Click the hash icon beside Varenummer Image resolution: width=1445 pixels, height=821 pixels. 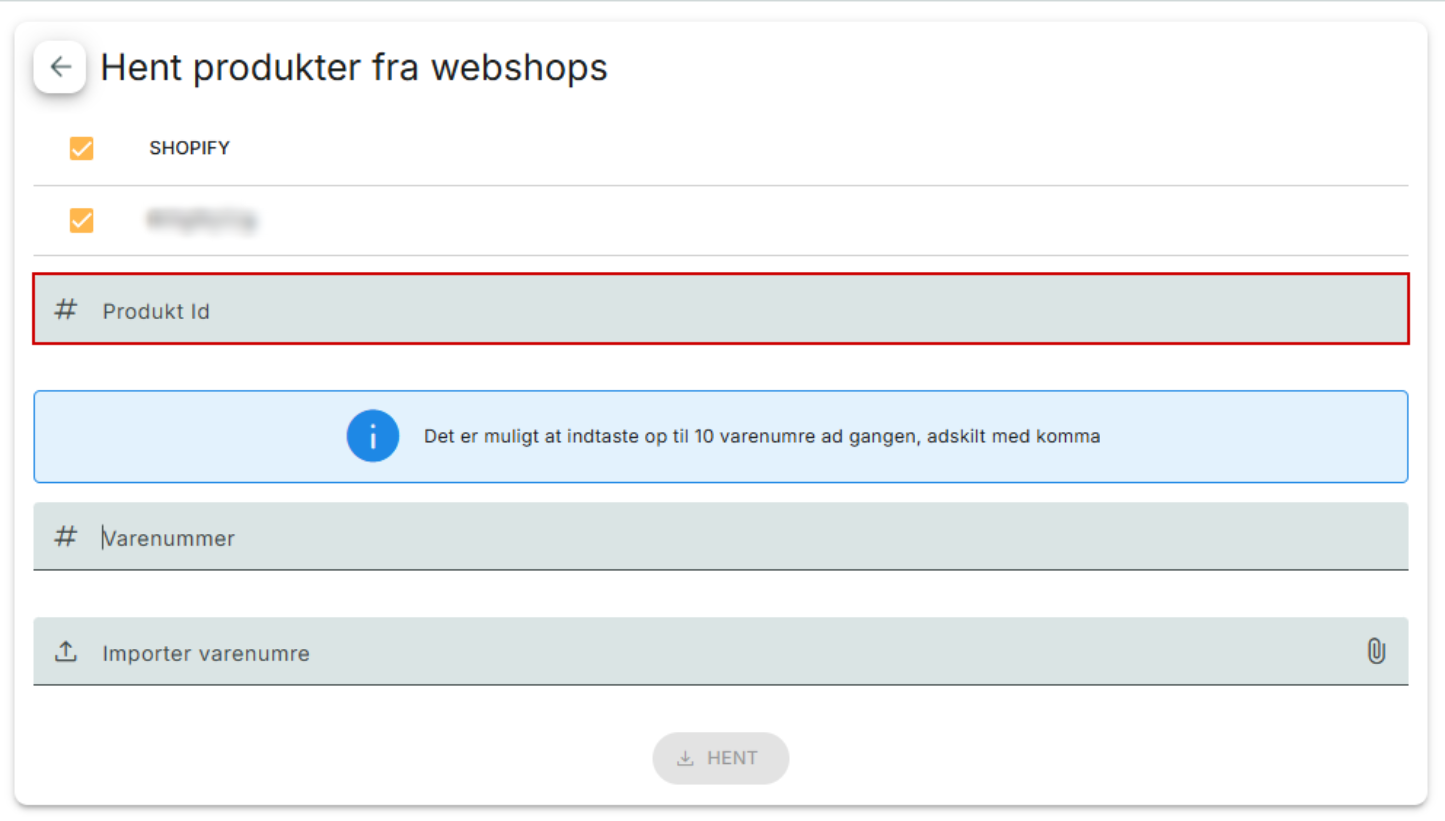65,537
